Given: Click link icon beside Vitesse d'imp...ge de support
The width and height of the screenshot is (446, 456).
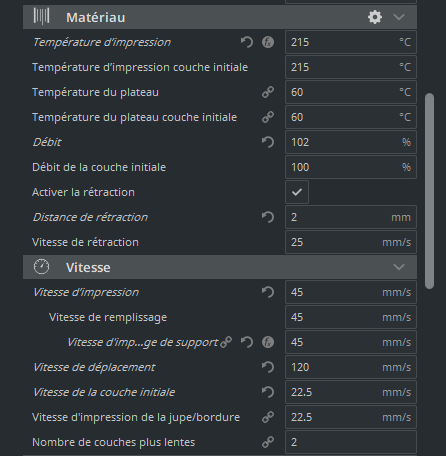Looking at the screenshot, I should point(226,342).
